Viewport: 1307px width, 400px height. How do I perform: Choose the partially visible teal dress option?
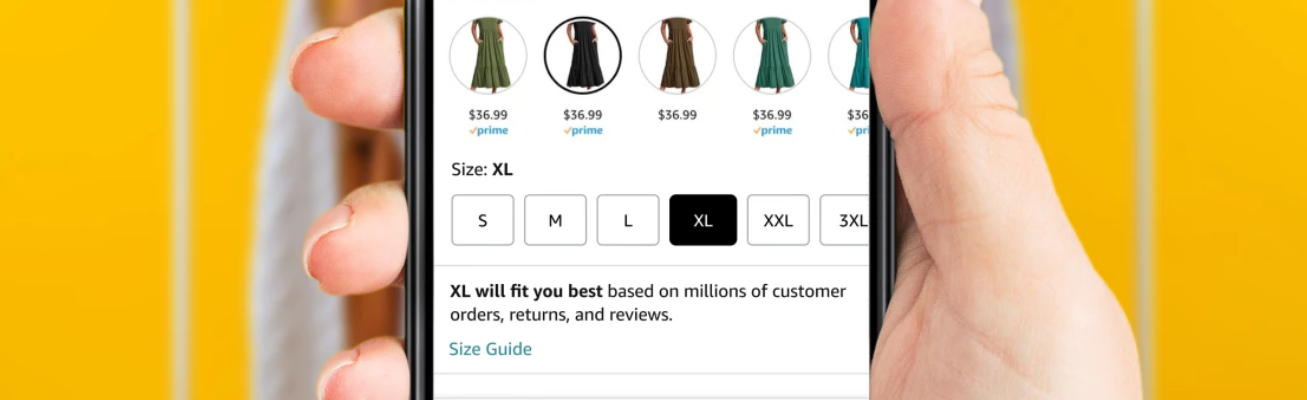tap(849, 55)
